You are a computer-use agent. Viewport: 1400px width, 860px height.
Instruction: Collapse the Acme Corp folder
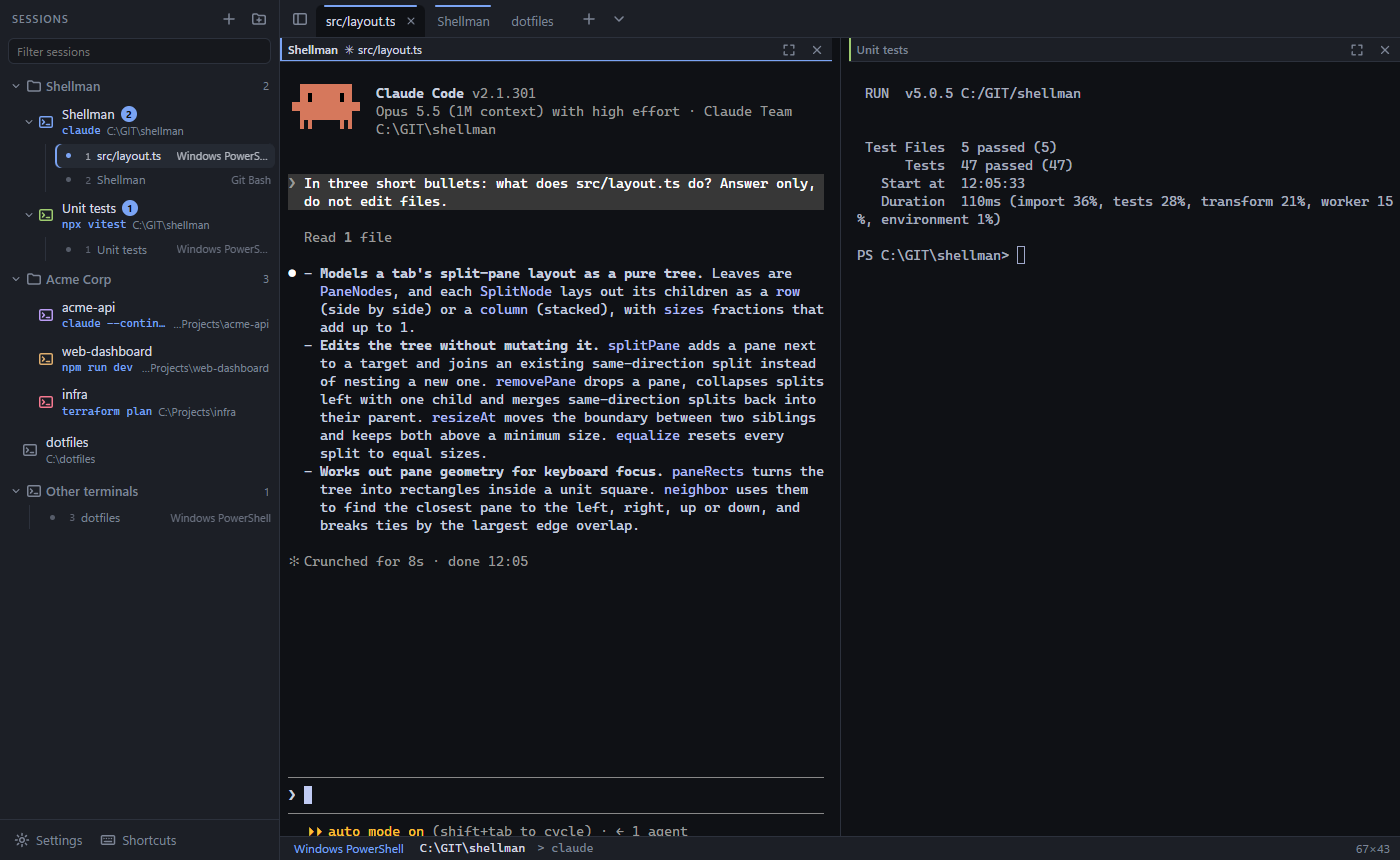16,279
